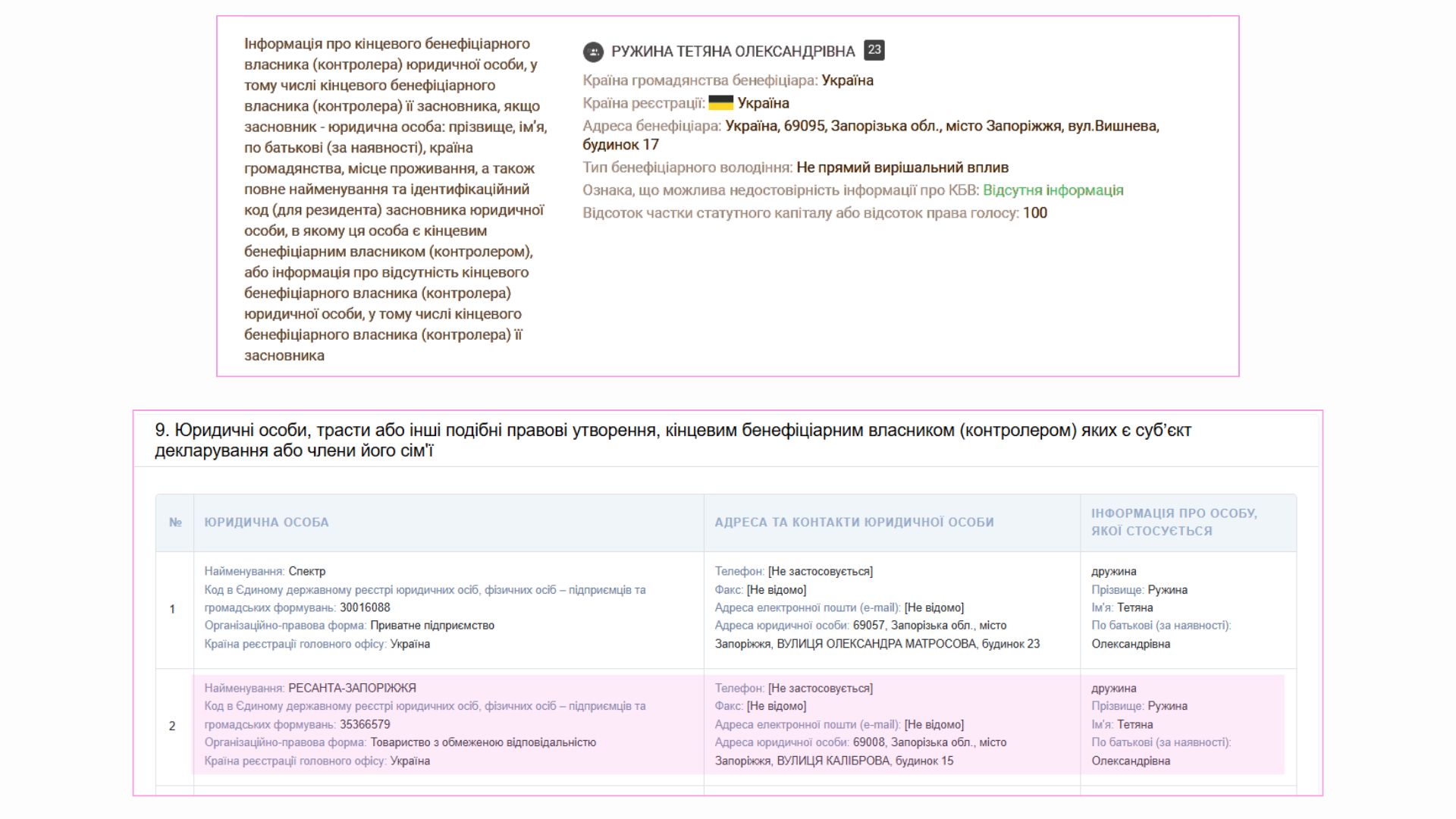Viewport: 1456px width, 819px height.
Task: Open beneficiary name РУЖИНА ТЕТЯНА ОЛЕКСАНДРІВНА
Action: 733,52
